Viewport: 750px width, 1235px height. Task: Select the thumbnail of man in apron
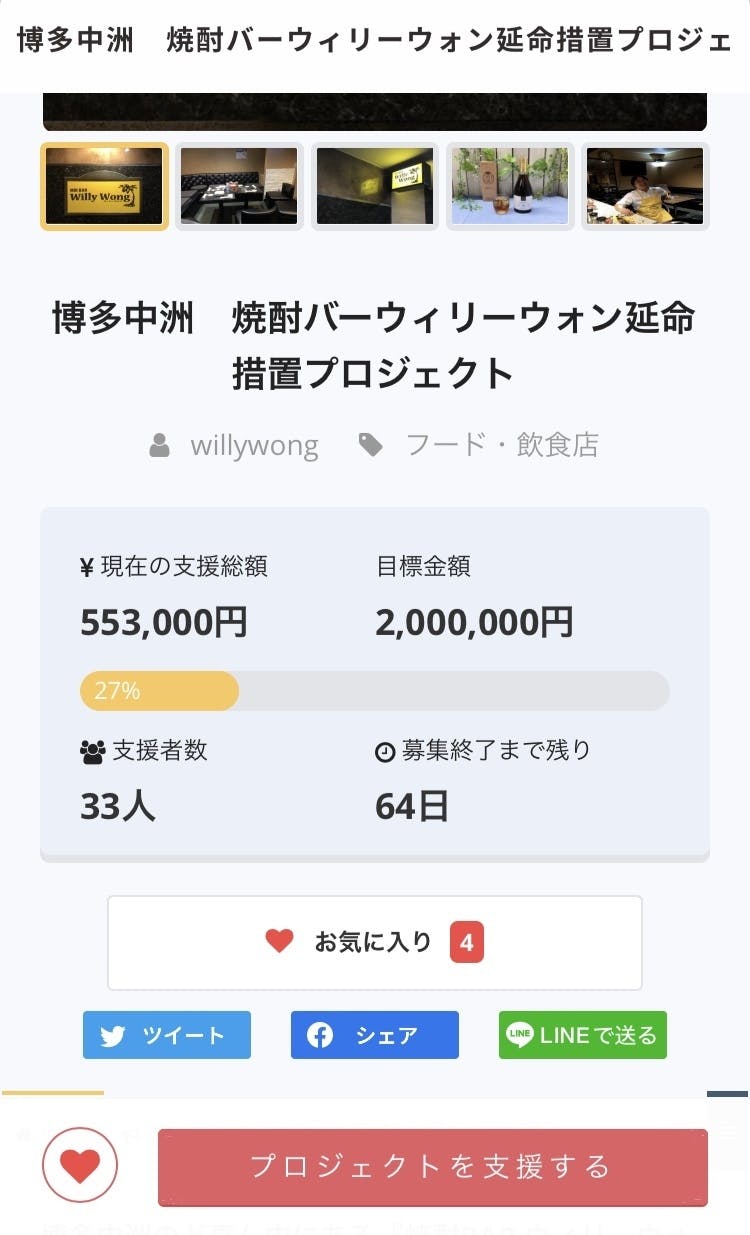pyautogui.click(x=645, y=186)
